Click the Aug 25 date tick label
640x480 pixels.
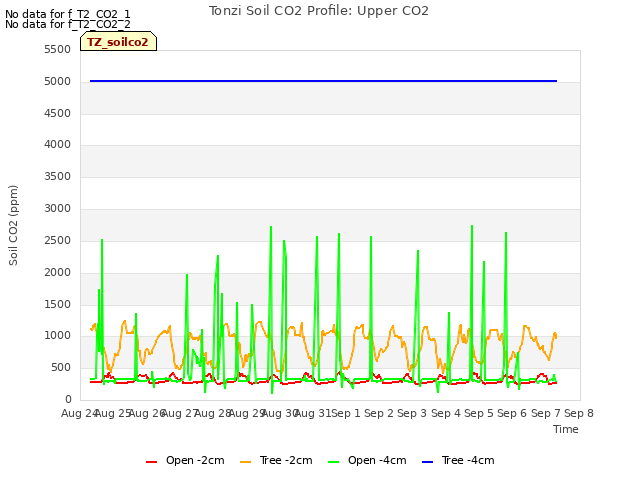[x=113, y=413]
